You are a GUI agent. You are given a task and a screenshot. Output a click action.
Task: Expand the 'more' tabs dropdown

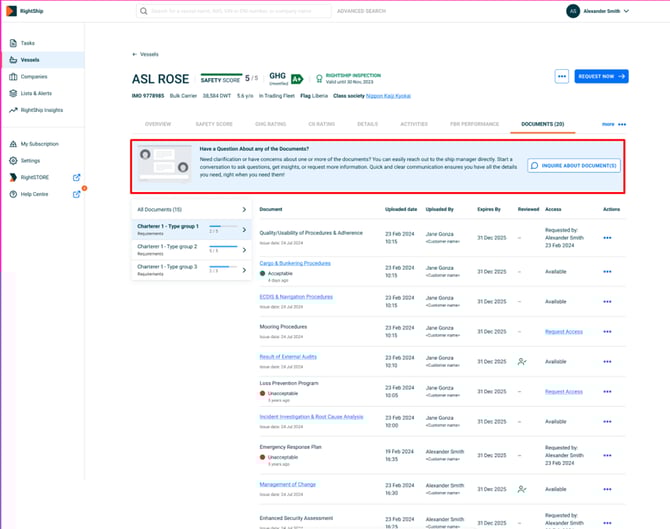(613, 124)
